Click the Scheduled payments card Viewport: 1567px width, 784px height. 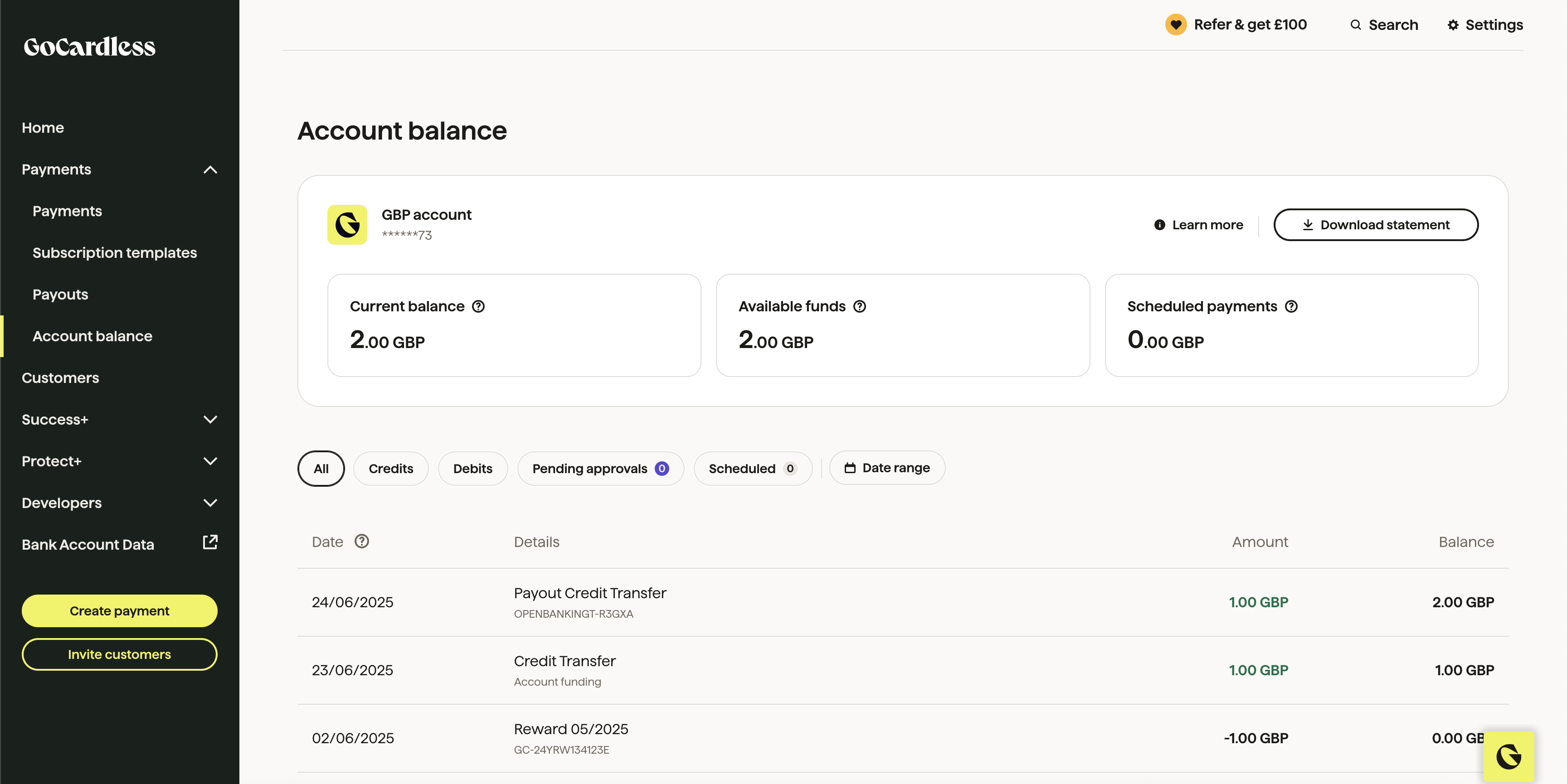pos(1291,325)
